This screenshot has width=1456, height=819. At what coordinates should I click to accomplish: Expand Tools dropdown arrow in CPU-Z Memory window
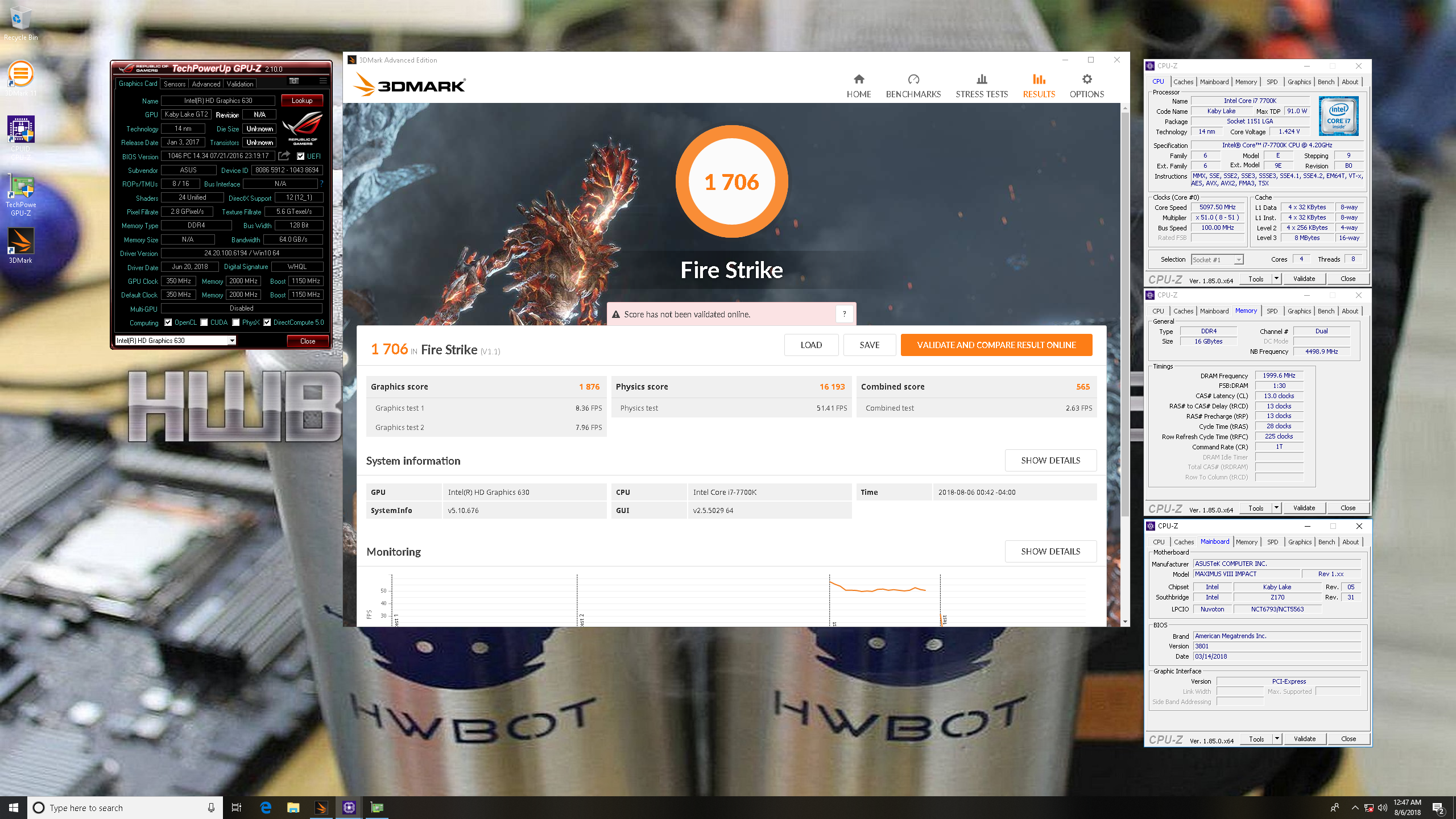[x=1276, y=508]
